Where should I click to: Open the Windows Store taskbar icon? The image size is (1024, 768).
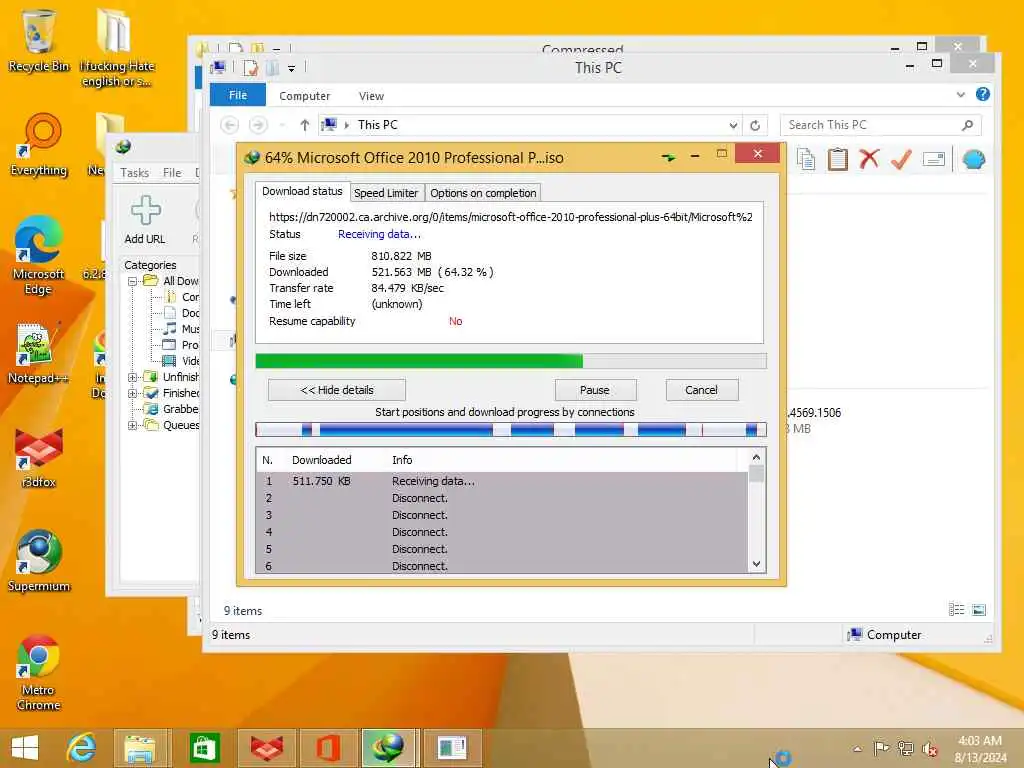click(x=204, y=748)
